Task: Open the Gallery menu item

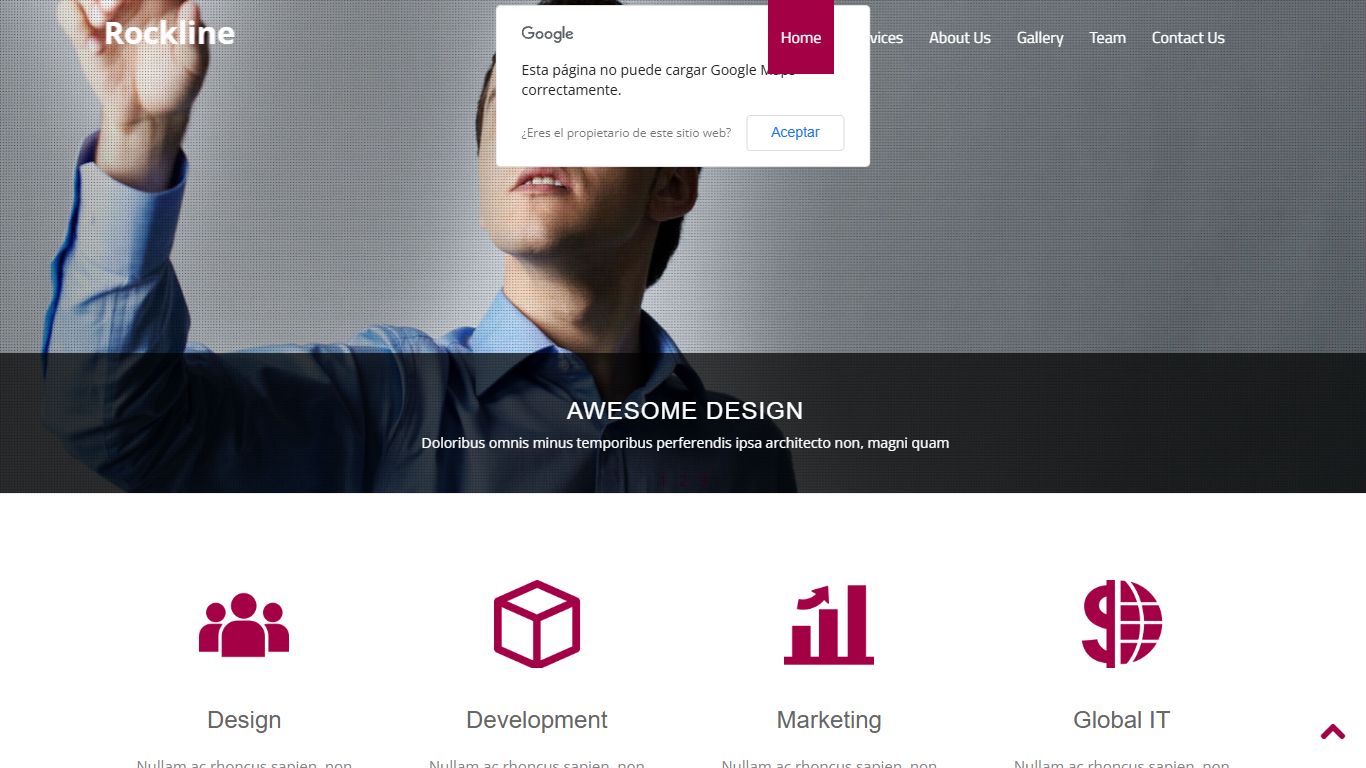Action: coord(1039,38)
